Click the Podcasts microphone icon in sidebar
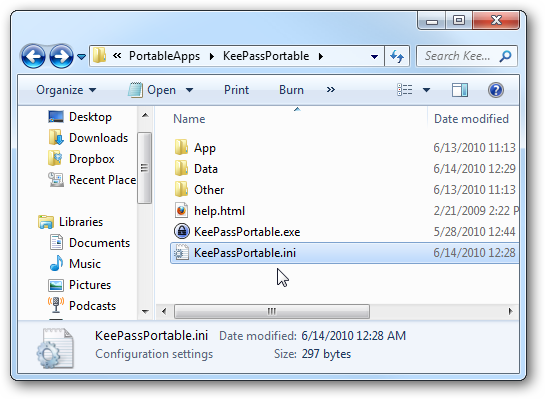The image size is (545, 399). 56,305
